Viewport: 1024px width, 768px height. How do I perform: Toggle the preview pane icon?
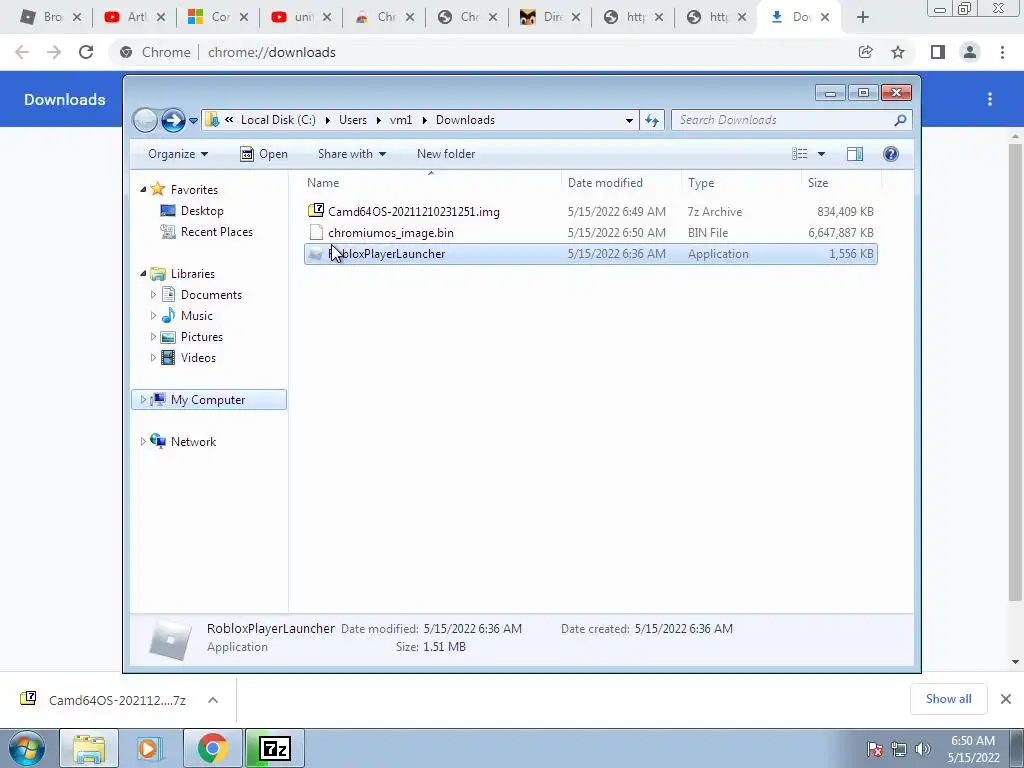[x=855, y=154]
